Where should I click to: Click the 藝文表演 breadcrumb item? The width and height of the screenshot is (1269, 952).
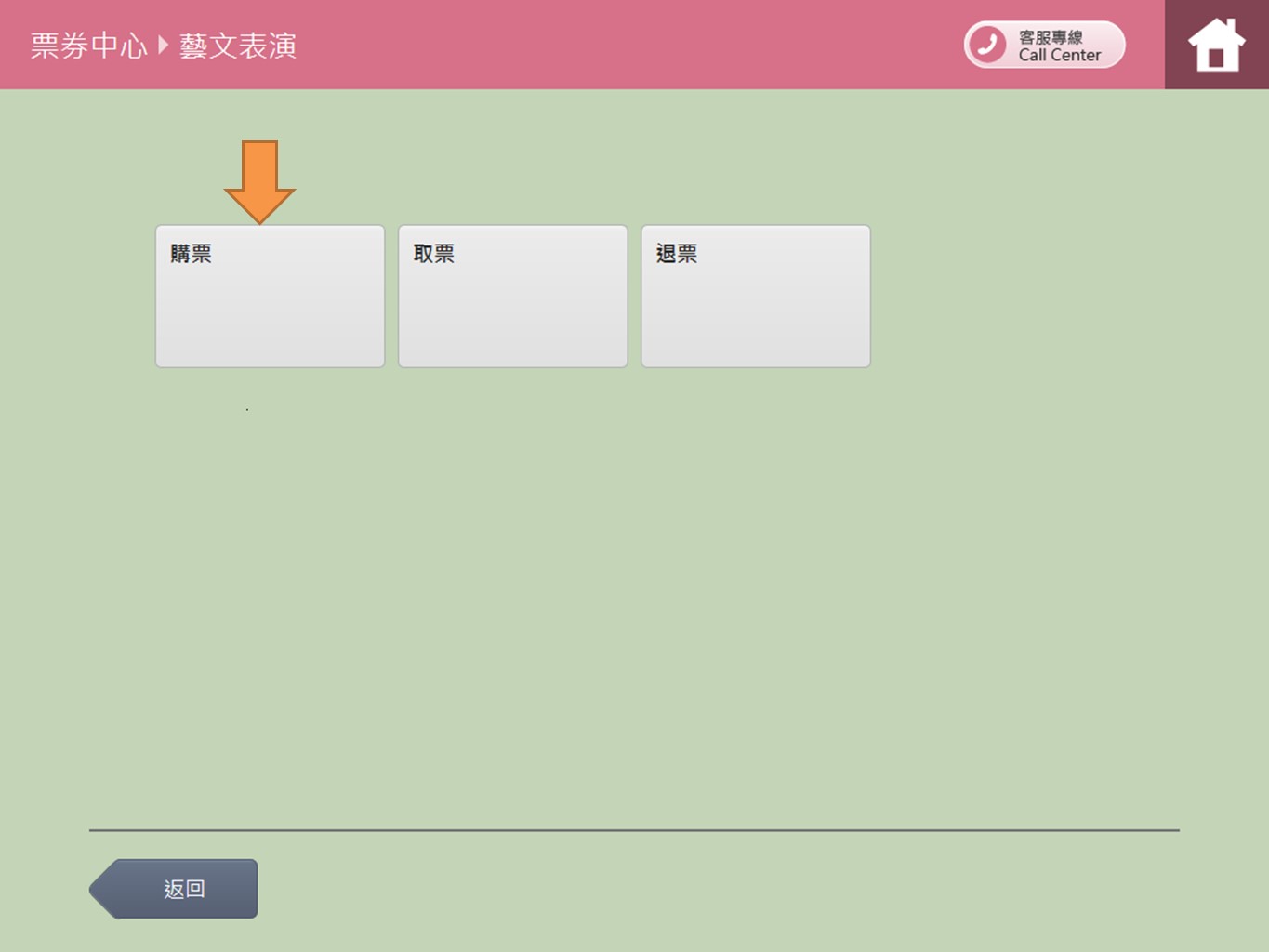tap(238, 46)
